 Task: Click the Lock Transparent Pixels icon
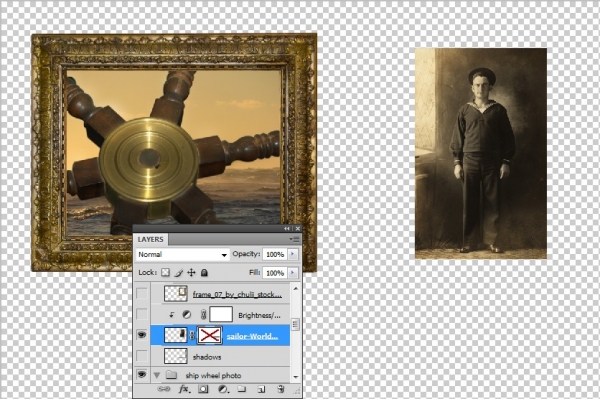(165, 272)
